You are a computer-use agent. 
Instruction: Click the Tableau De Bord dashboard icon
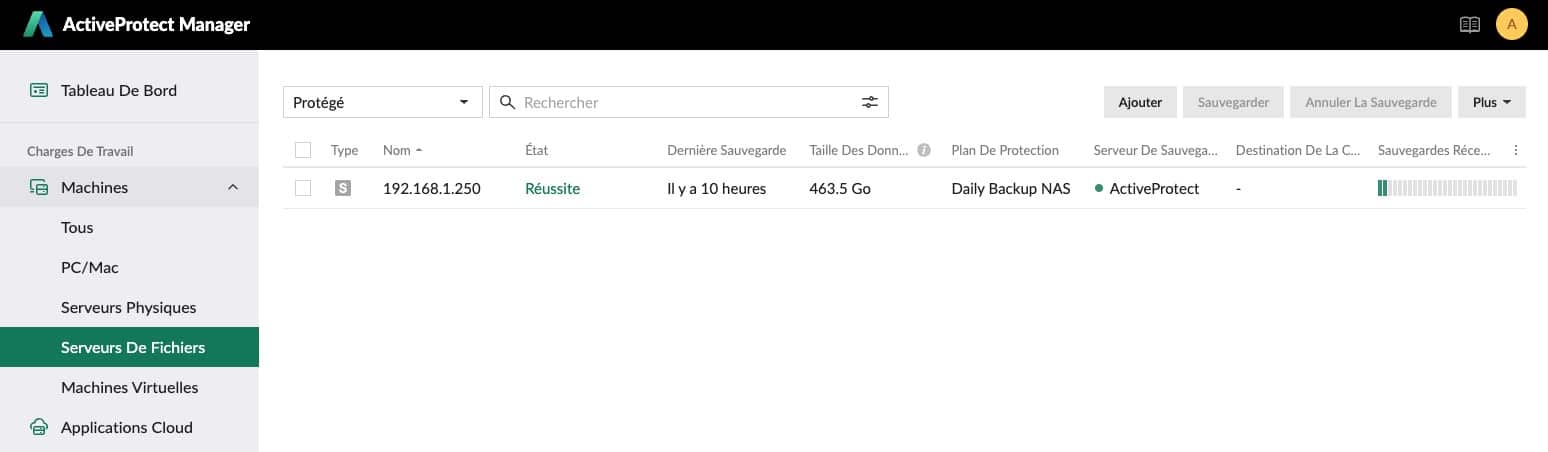pos(39,90)
